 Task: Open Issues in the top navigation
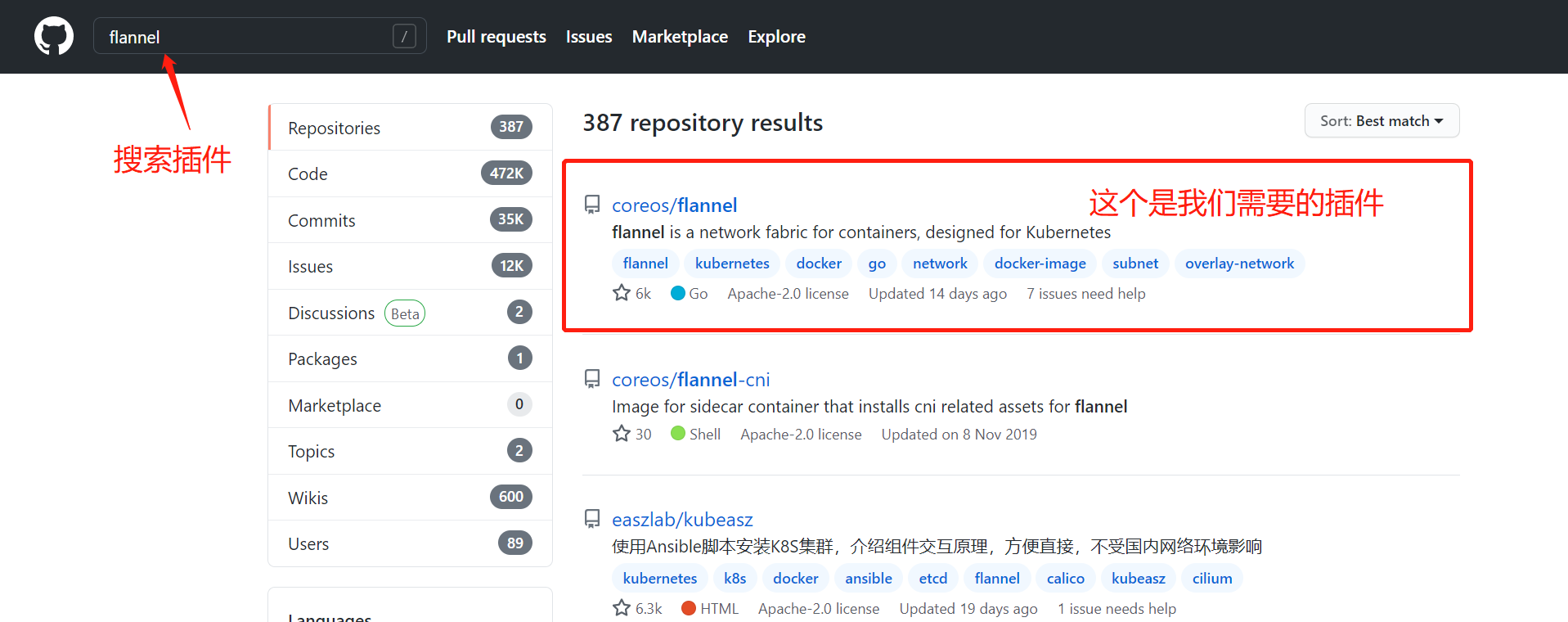pos(589,37)
